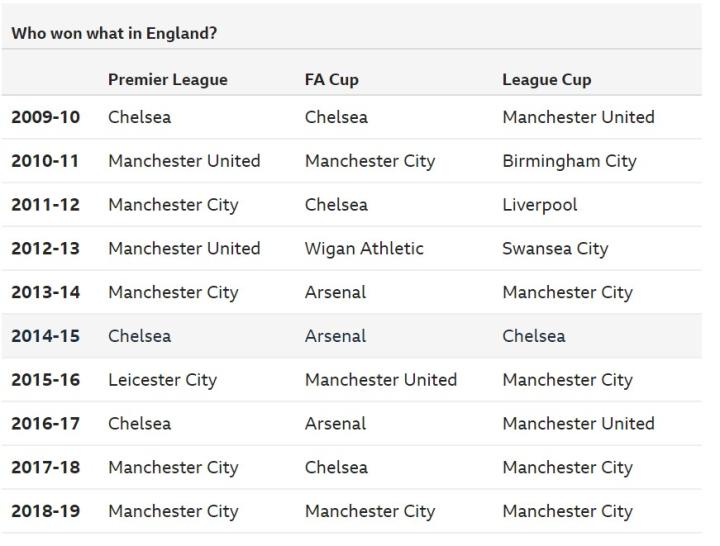Click Manchester City in 2018-19 FA Cup cell
This screenshot has height=546, width=720.
click(369, 511)
